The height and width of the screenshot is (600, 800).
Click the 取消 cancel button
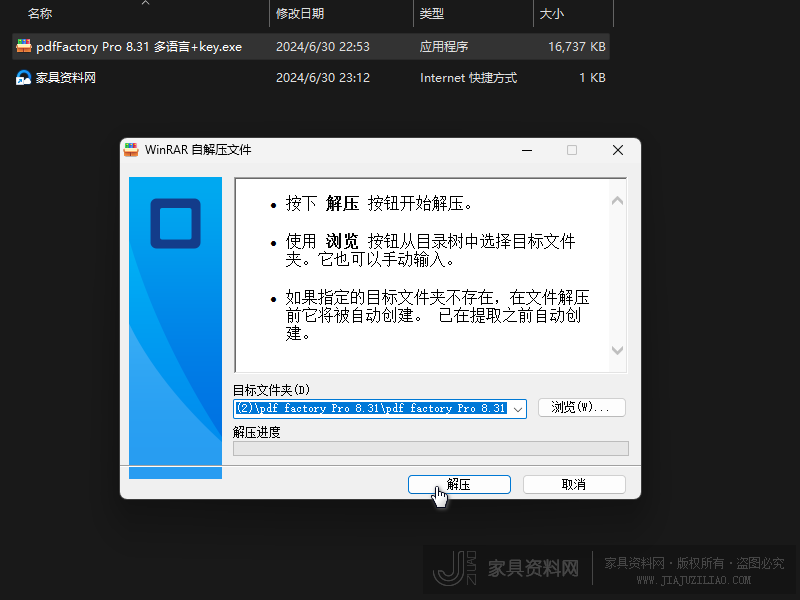pos(574,484)
